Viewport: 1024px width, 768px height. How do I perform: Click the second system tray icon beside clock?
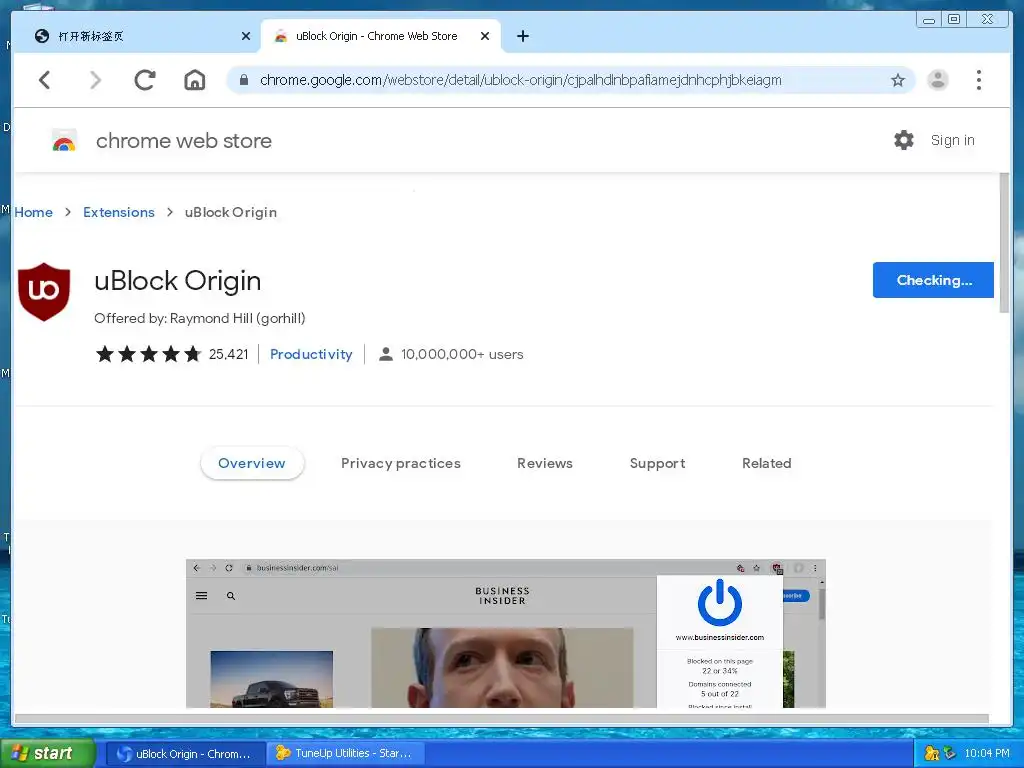(x=949, y=753)
